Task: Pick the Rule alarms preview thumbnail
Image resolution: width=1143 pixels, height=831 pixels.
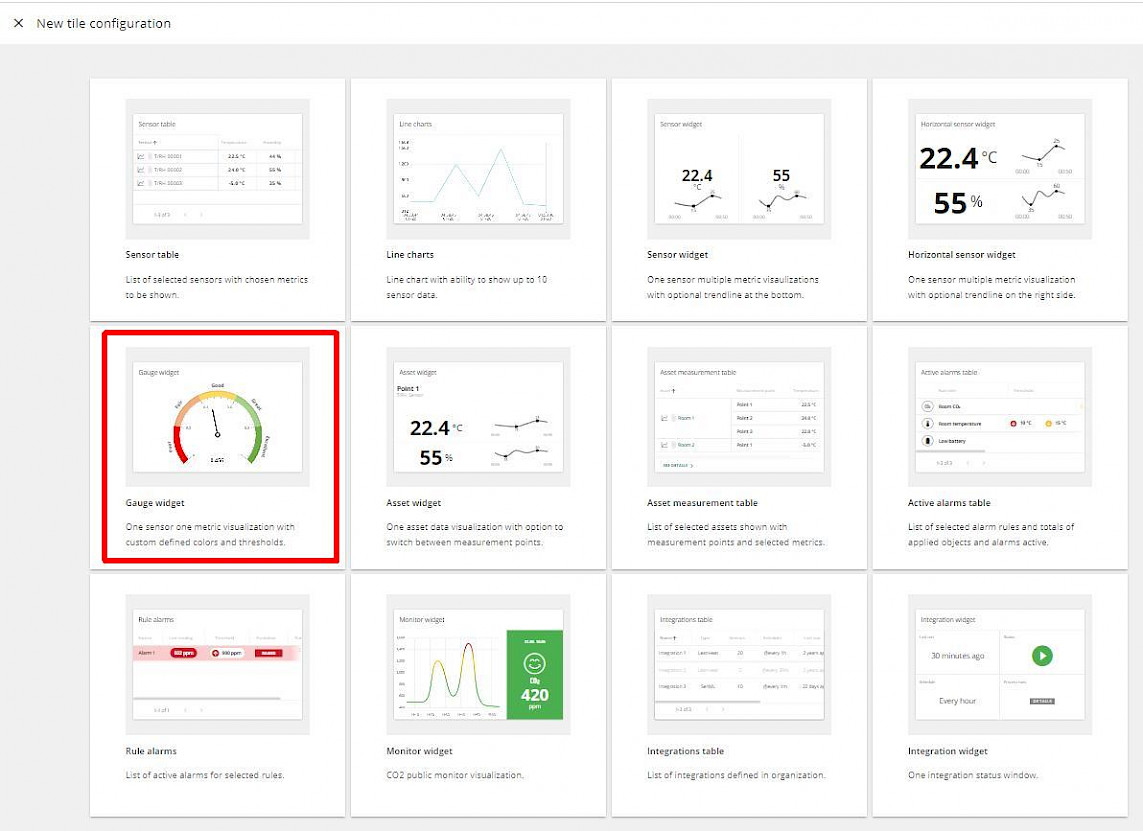Action: pos(217,665)
